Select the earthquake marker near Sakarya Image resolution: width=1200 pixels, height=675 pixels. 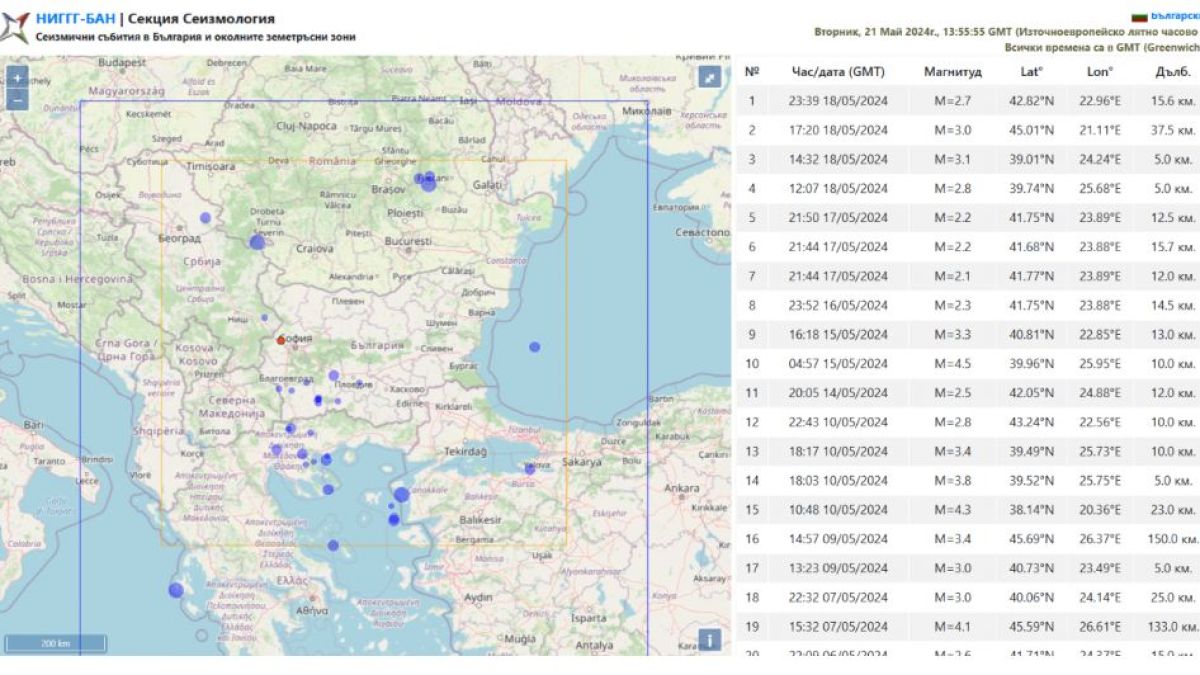530,468
